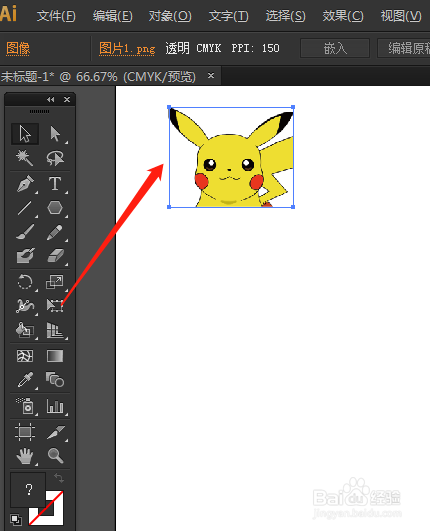The image size is (430, 531).
Task: Swap fill and stroke colors
Action: coord(59,478)
